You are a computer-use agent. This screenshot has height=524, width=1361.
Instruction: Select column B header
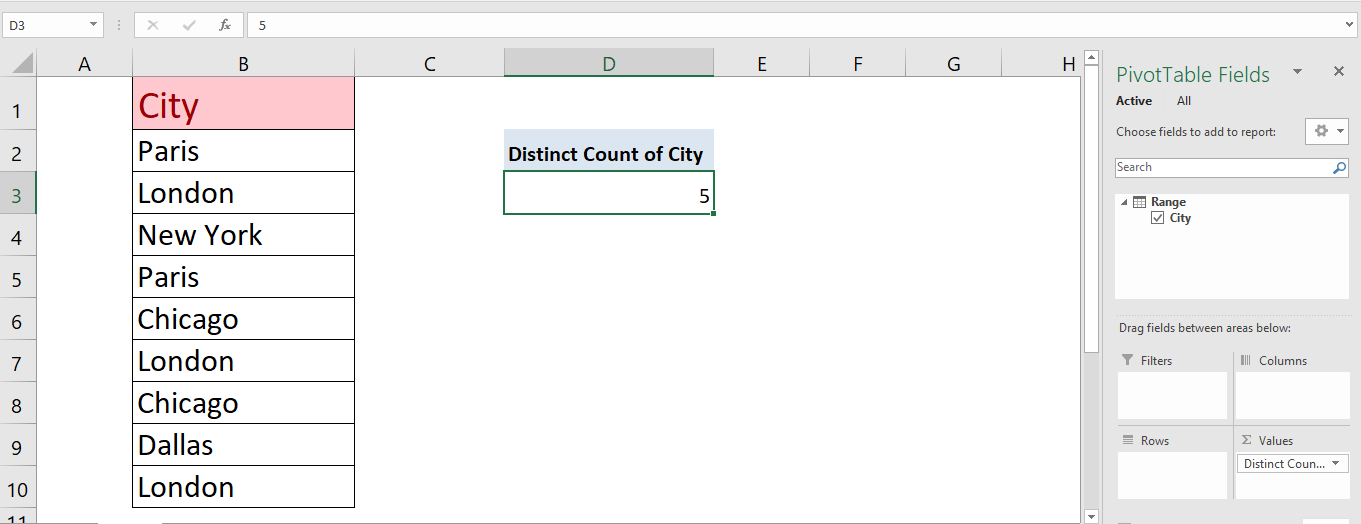coord(243,64)
